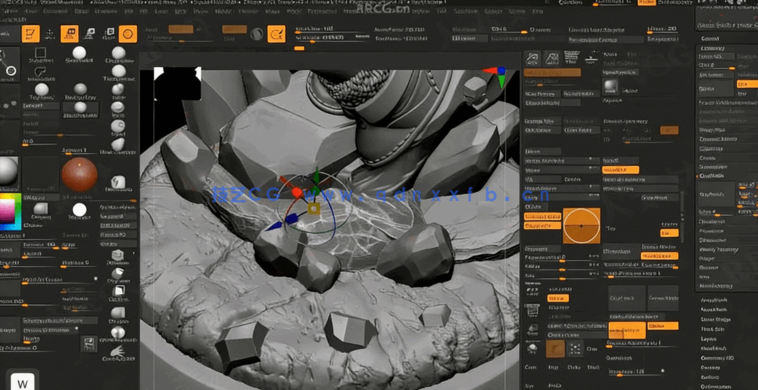Image resolution: width=758 pixels, height=390 pixels.
Task: Click the comb-like third icon in right panel
Action: (571, 58)
